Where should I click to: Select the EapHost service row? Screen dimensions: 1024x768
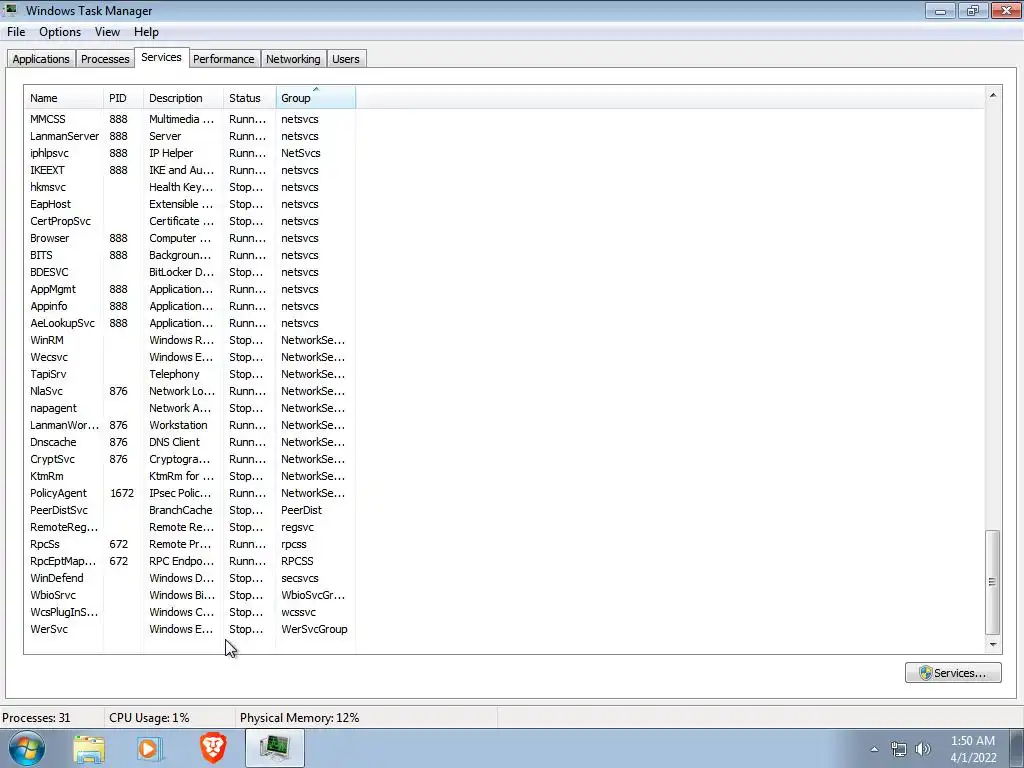(189, 204)
